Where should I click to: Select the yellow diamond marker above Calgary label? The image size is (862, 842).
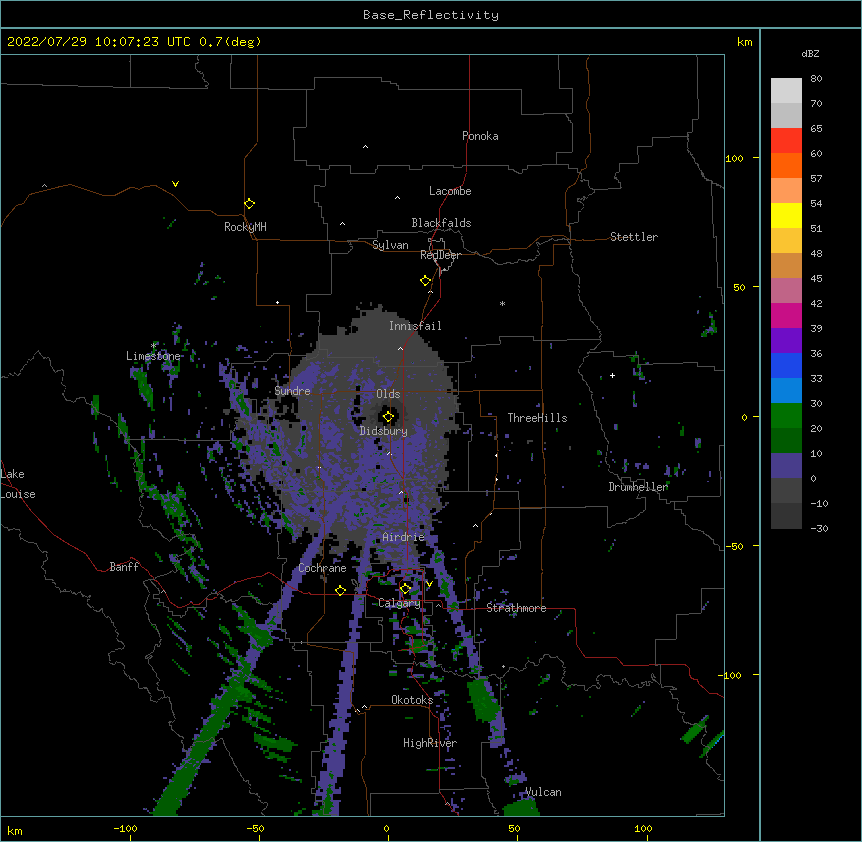tap(405, 589)
